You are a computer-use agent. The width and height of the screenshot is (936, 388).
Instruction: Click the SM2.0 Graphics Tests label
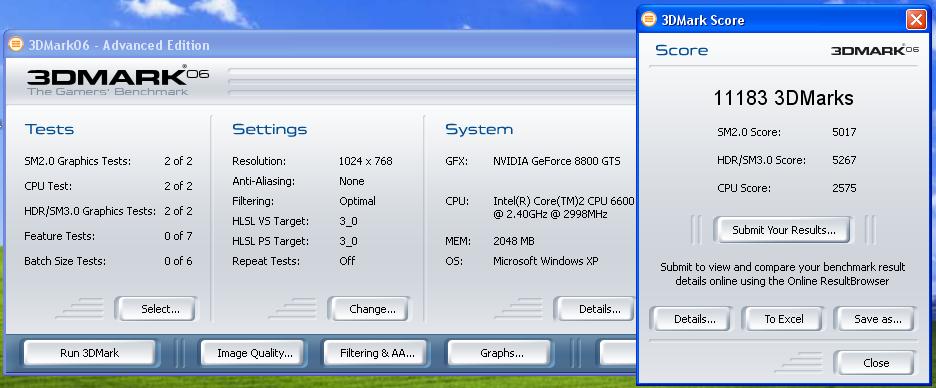[78, 161]
